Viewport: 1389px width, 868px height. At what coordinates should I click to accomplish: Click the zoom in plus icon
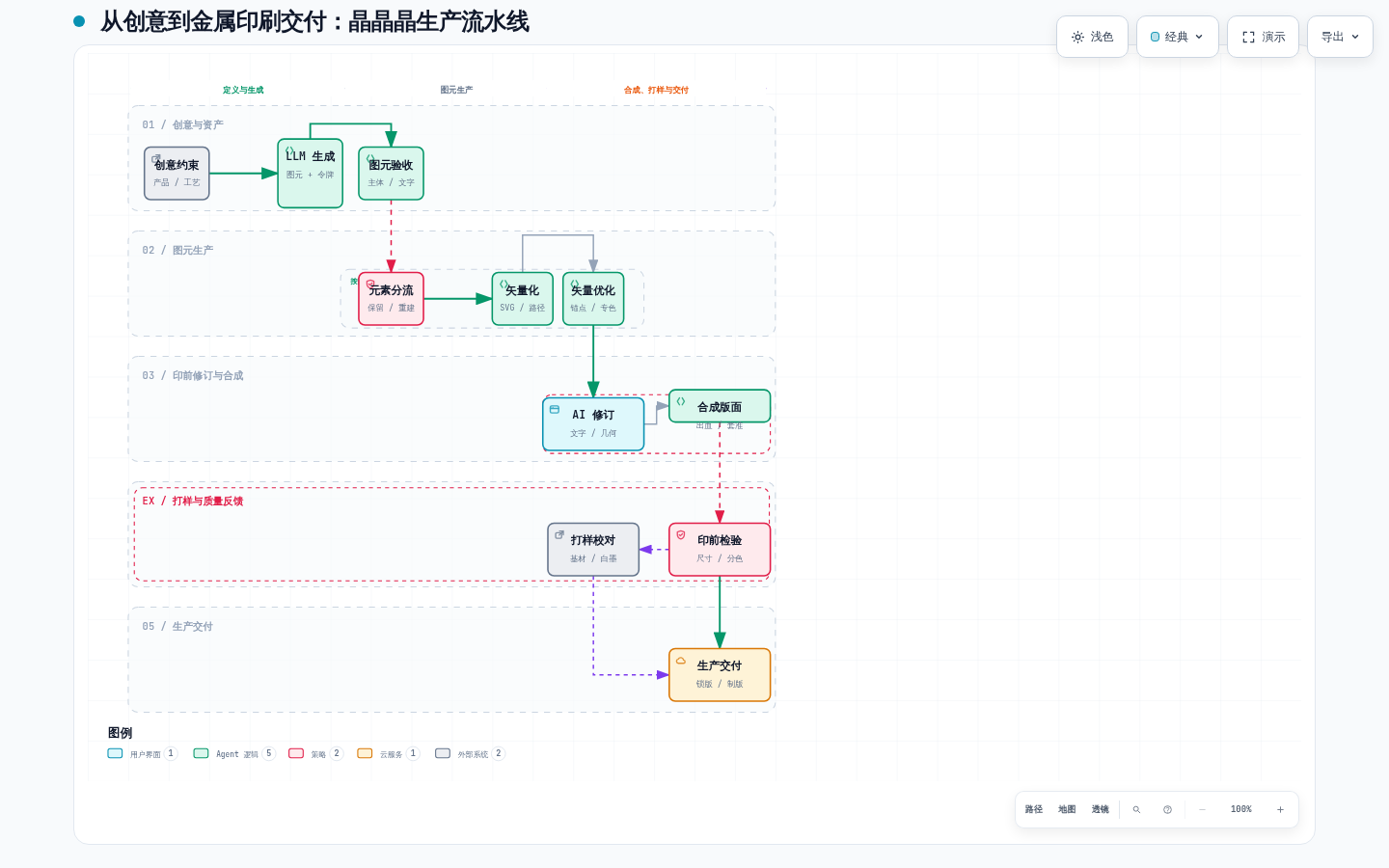(x=1280, y=809)
